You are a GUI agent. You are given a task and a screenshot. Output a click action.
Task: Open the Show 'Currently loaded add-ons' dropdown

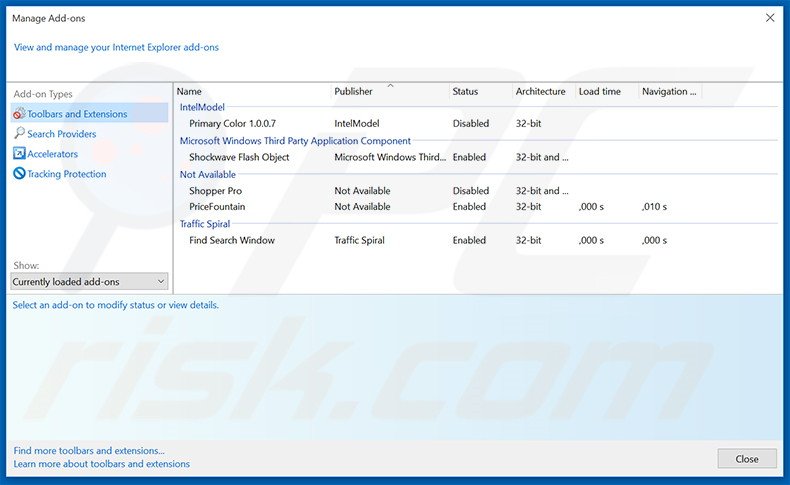pos(89,282)
